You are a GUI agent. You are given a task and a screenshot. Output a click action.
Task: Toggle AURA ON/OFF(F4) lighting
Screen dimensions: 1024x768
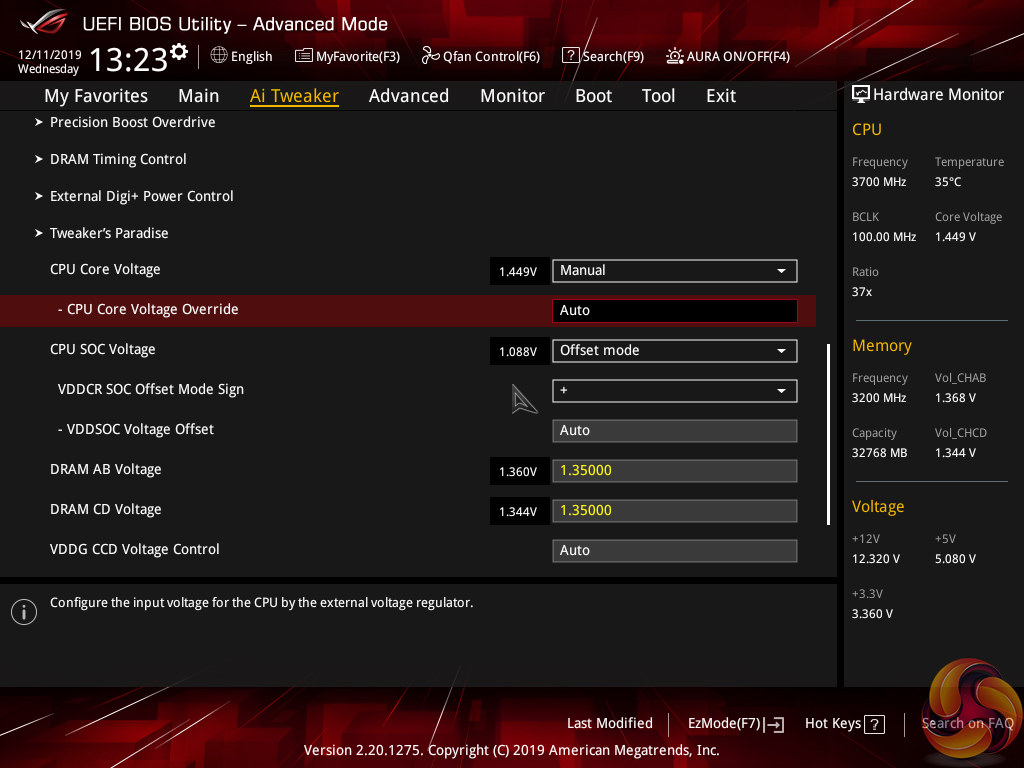tap(727, 56)
